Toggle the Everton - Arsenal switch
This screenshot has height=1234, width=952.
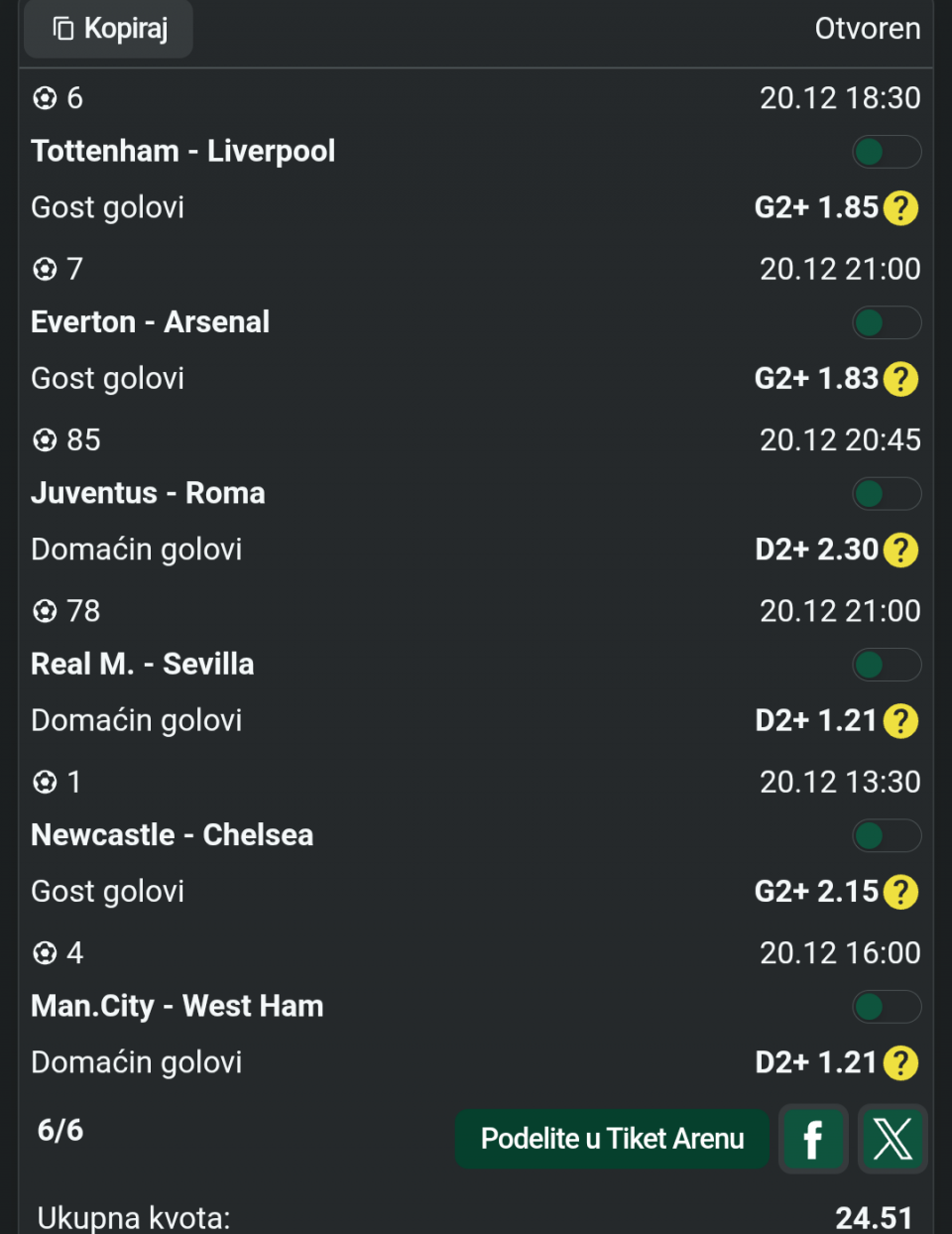[x=886, y=322]
